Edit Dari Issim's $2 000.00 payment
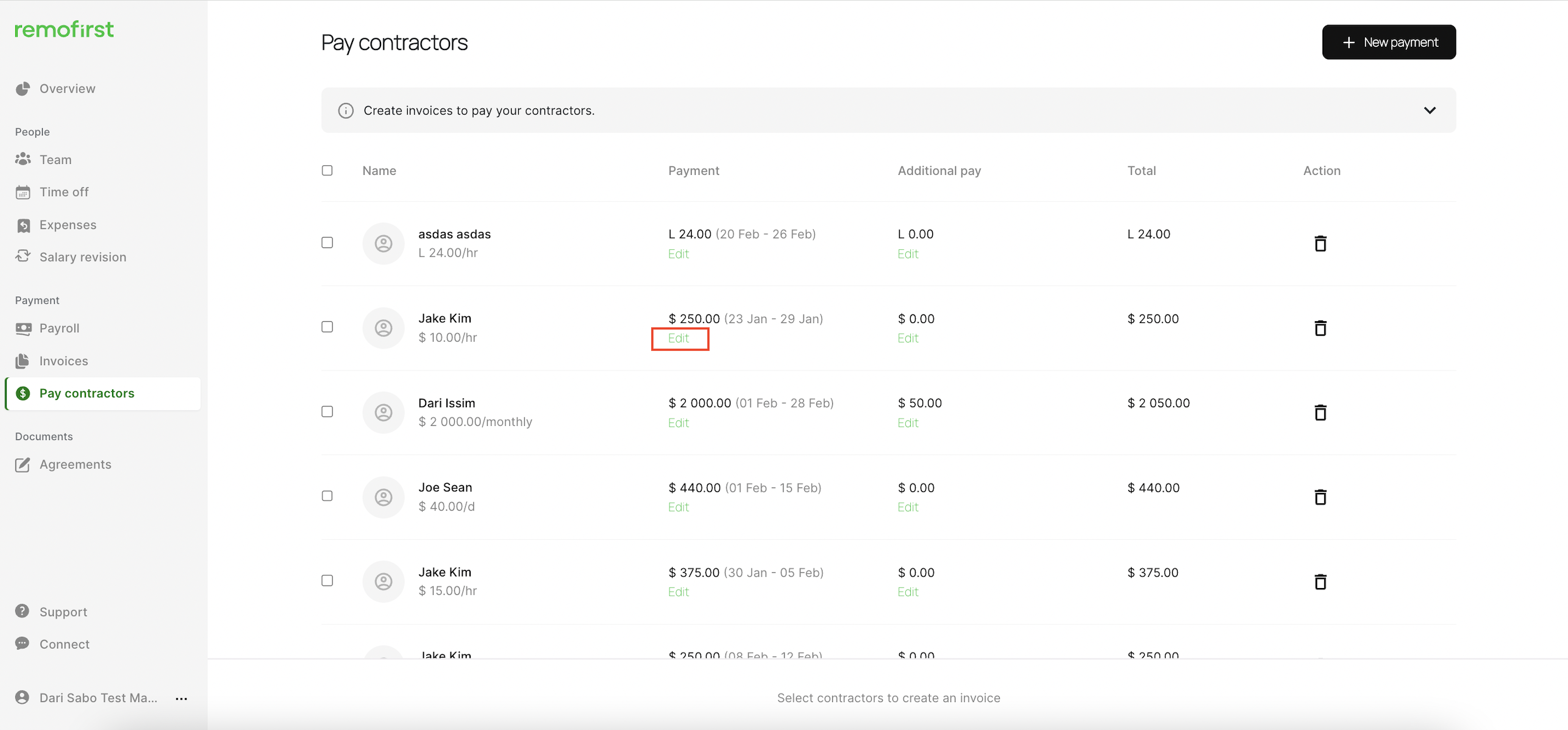1568x730 pixels. pos(679,423)
